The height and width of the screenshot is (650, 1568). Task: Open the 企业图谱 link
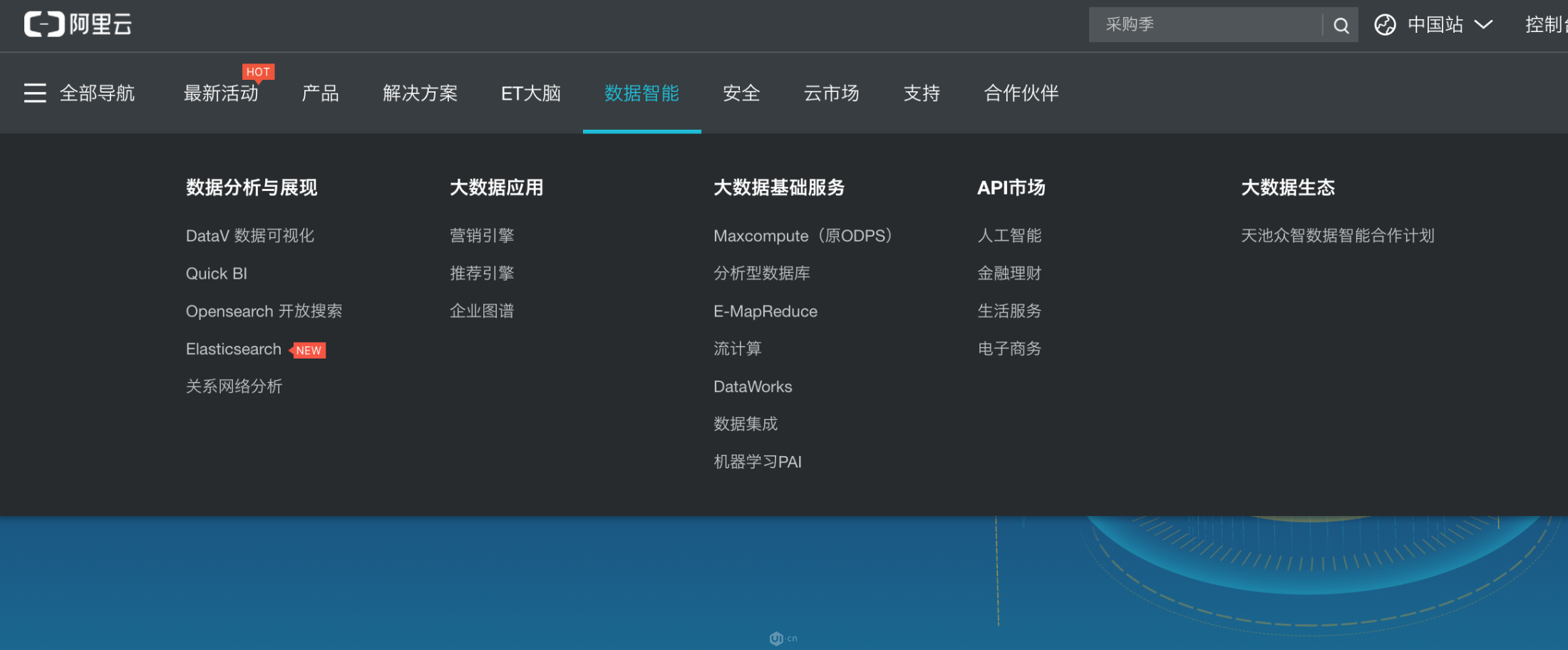click(x=482, y=311)
